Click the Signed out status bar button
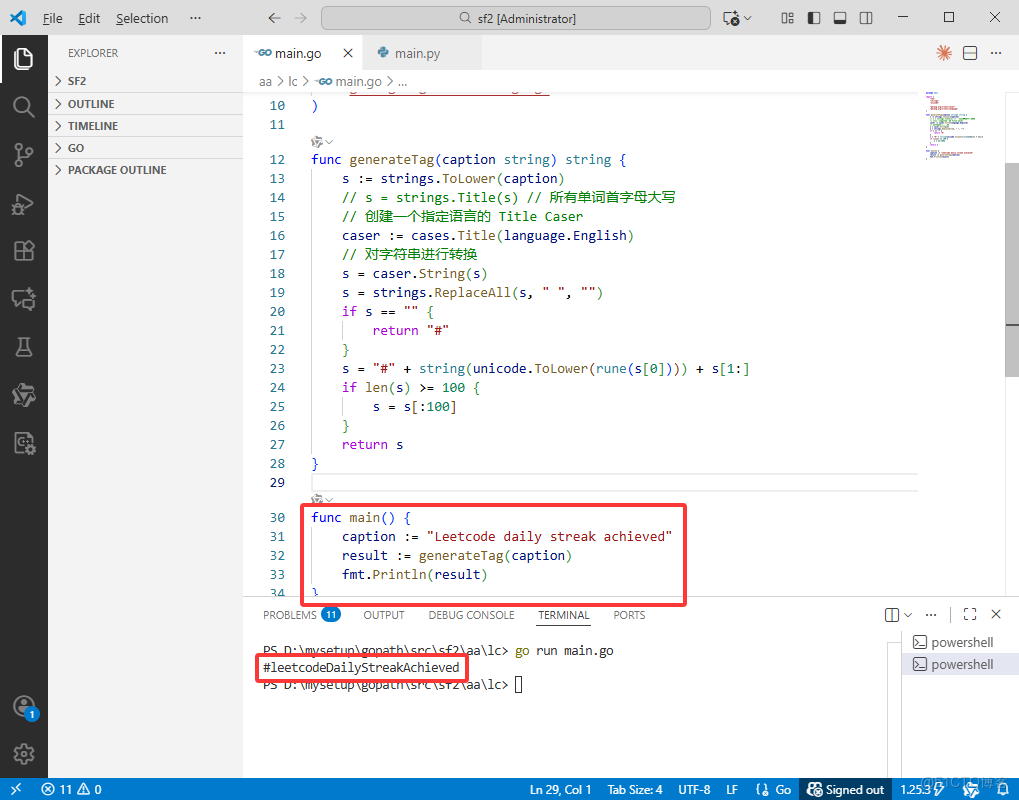This screenshot has height=800, width=1019. click(846, 789)
